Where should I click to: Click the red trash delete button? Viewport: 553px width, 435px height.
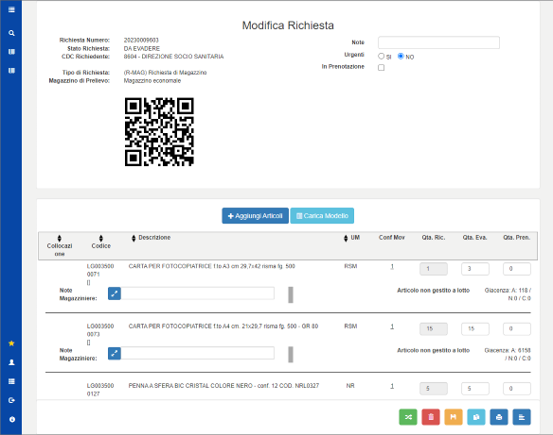[431, 417]
